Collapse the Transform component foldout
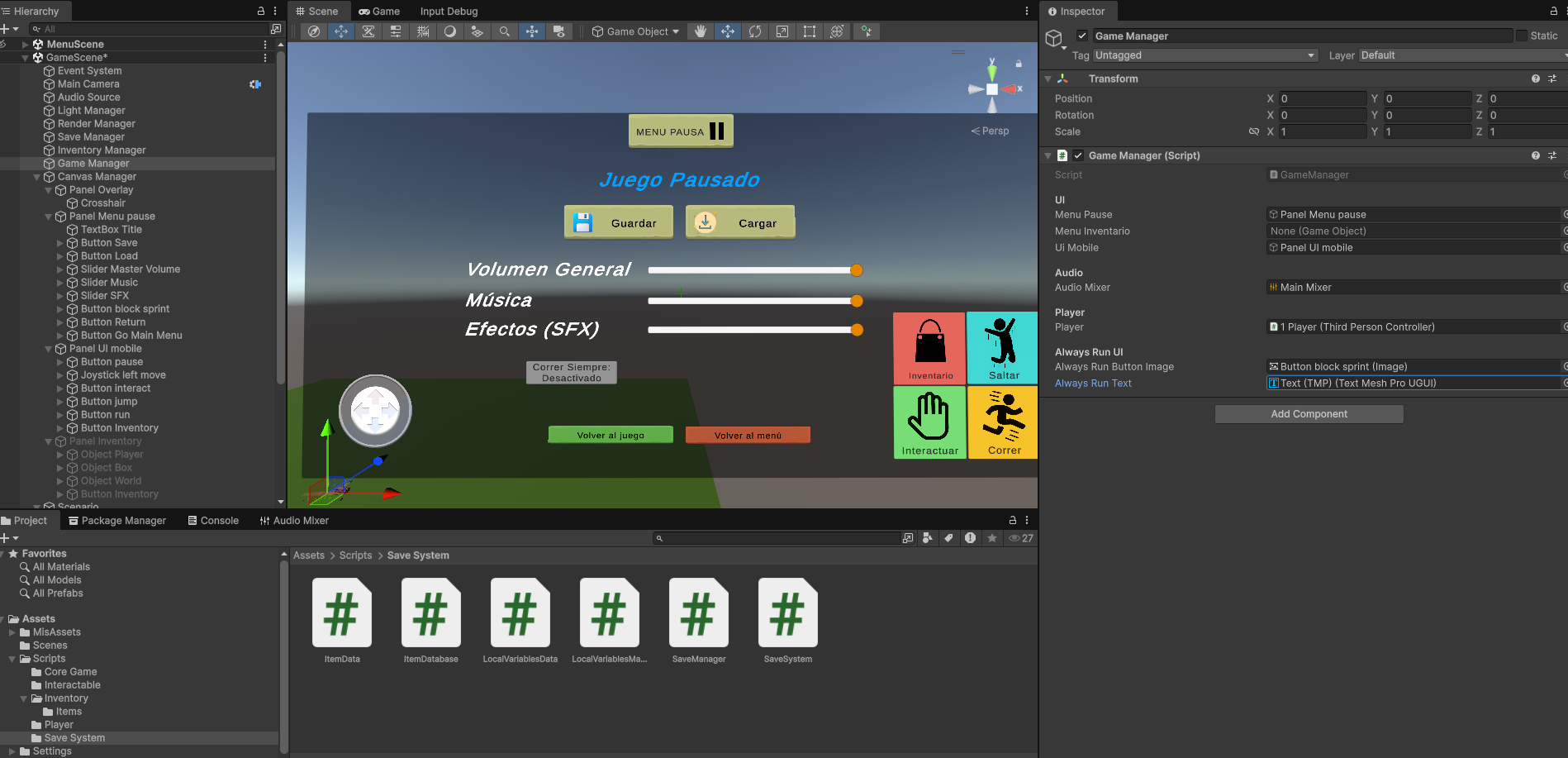The height and width of the screenshot is (758, 1568). click(1048, 79)
